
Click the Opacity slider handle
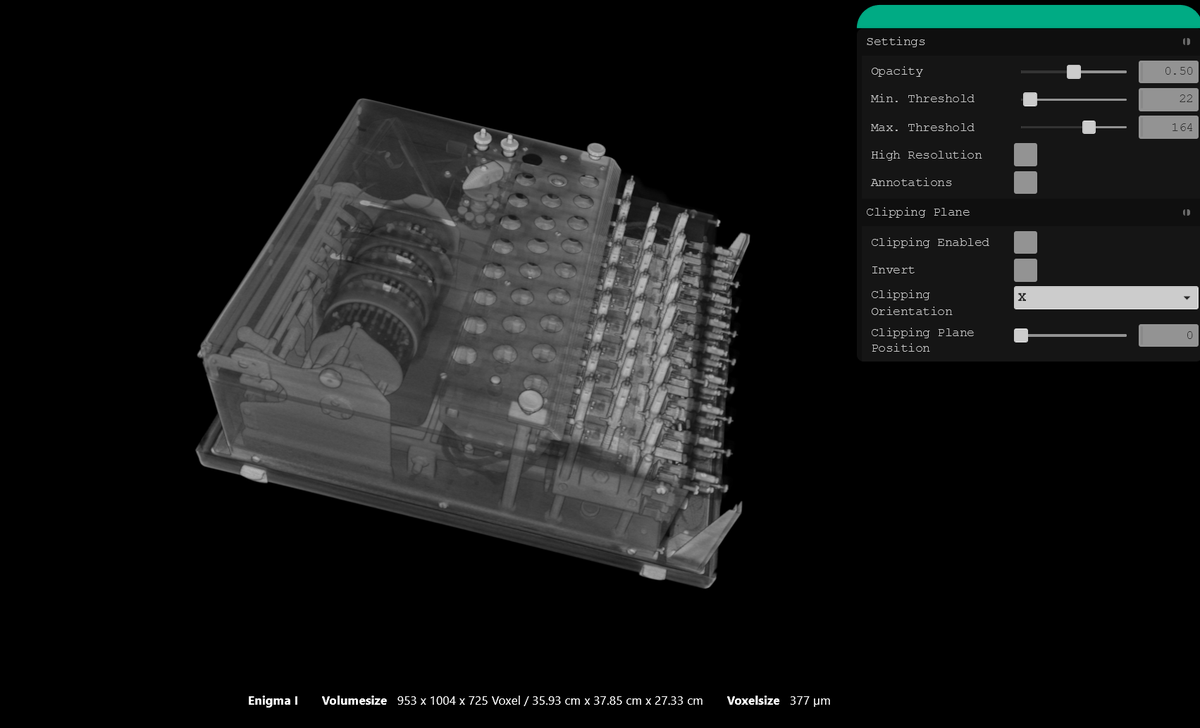coord(1074,72)
